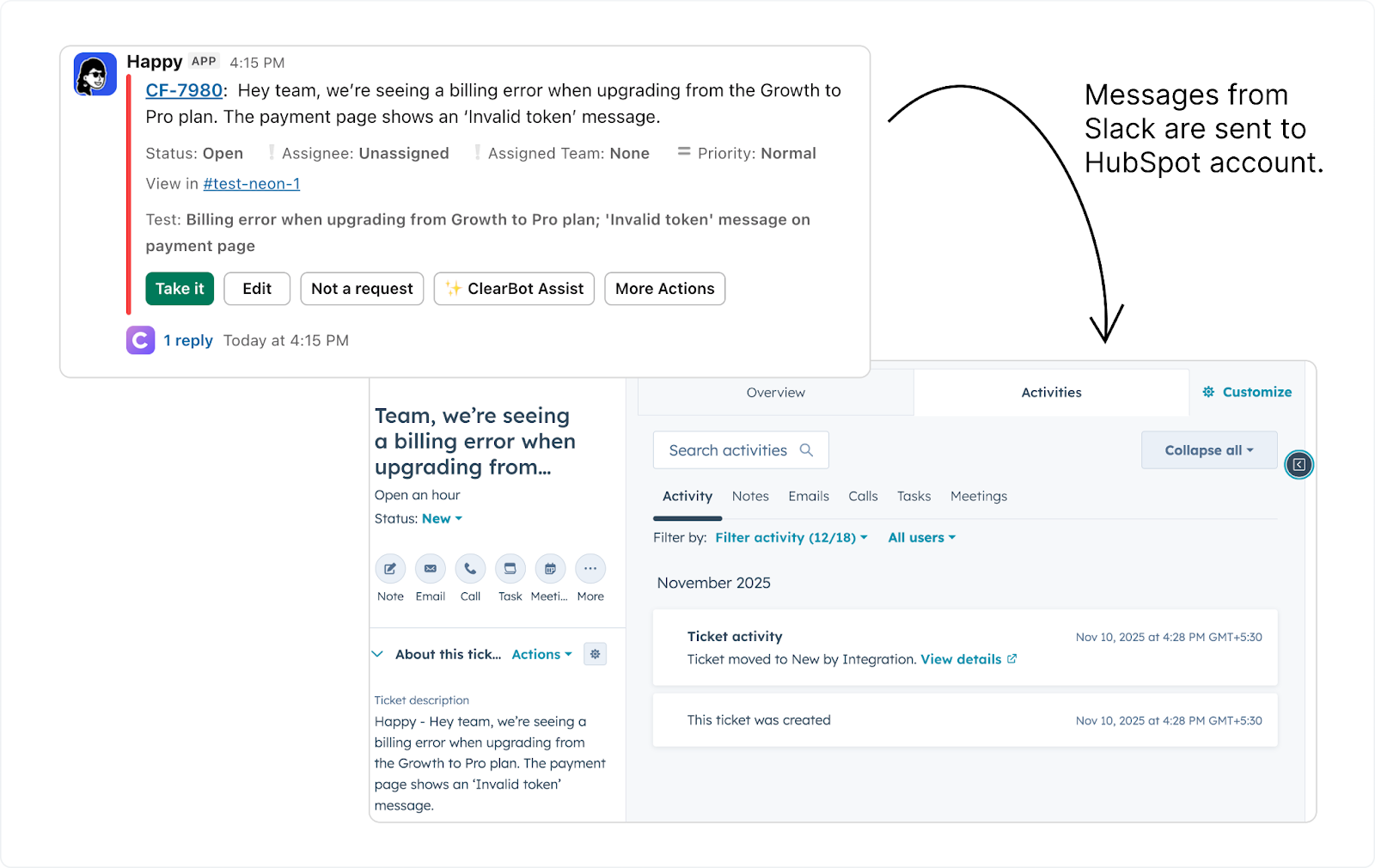This screenshot has height=868, width=1375.
Task: Click the Take it button
Action: pyautogui.click(x=179, y=289)
